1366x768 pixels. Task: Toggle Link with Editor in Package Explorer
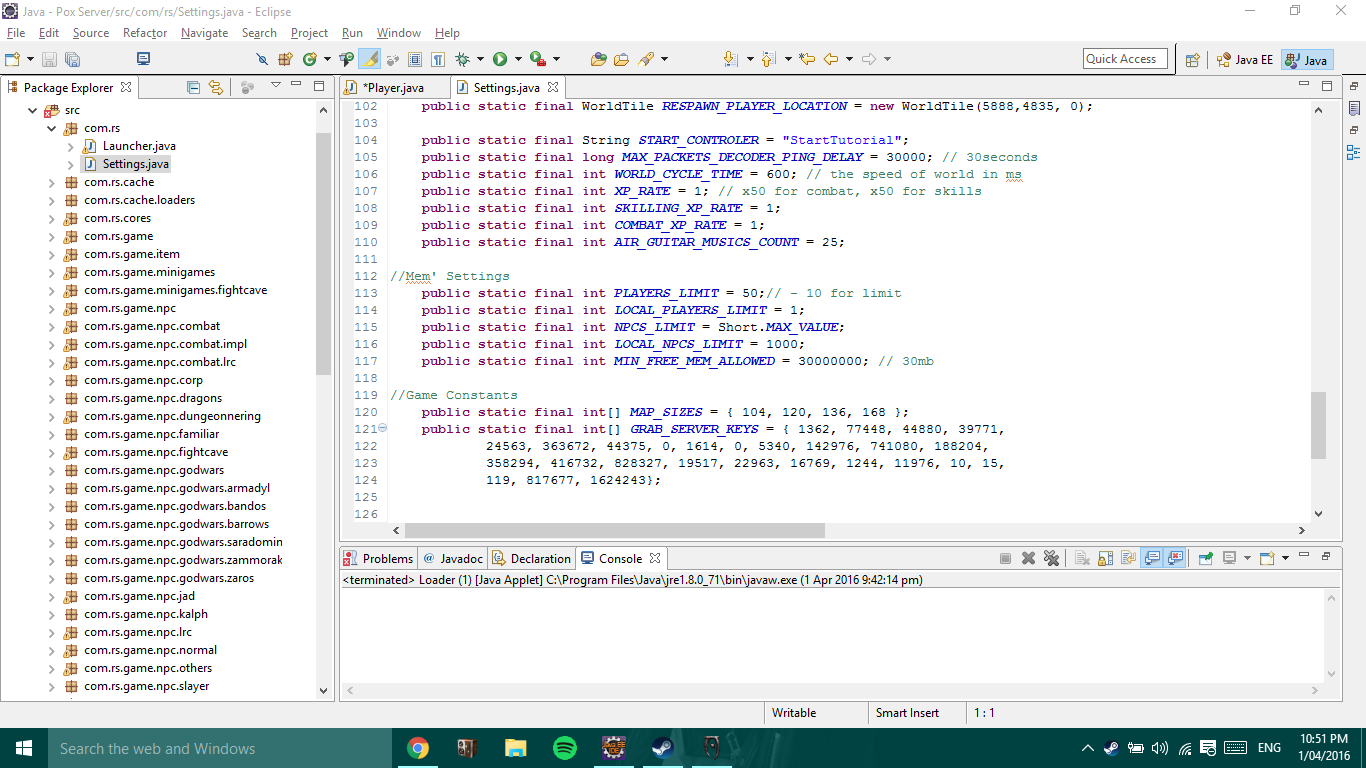tap(215, 87)
